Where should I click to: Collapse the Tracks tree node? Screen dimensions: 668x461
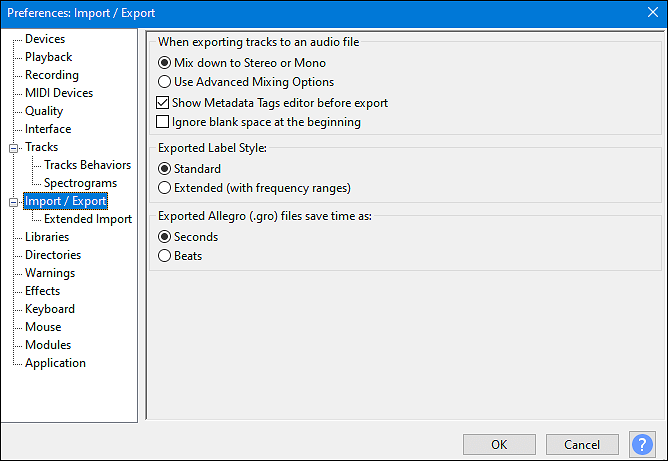[13, 148]
